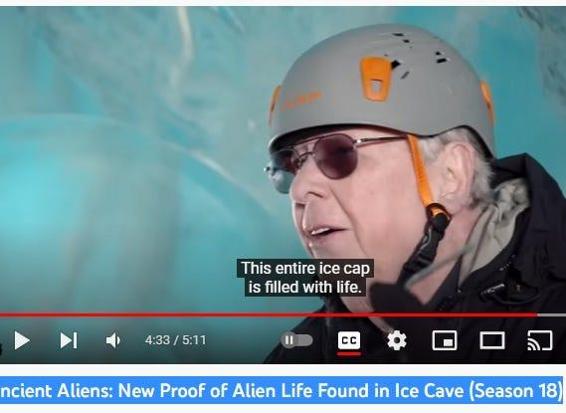Screen dimensions: 566x413
Task: Click the video frame to pause/play
Action: 283,159
